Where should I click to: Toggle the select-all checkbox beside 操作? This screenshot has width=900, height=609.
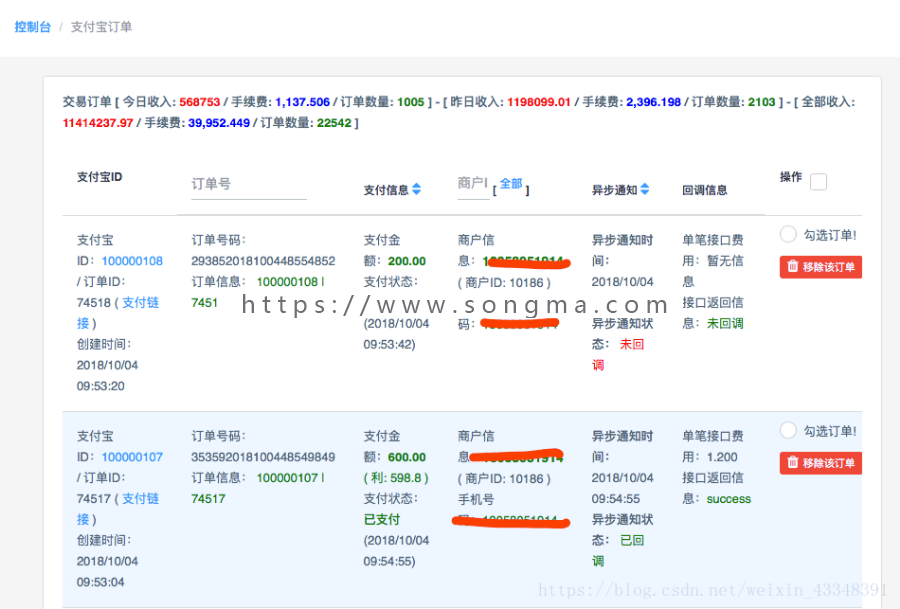(818, 182)
